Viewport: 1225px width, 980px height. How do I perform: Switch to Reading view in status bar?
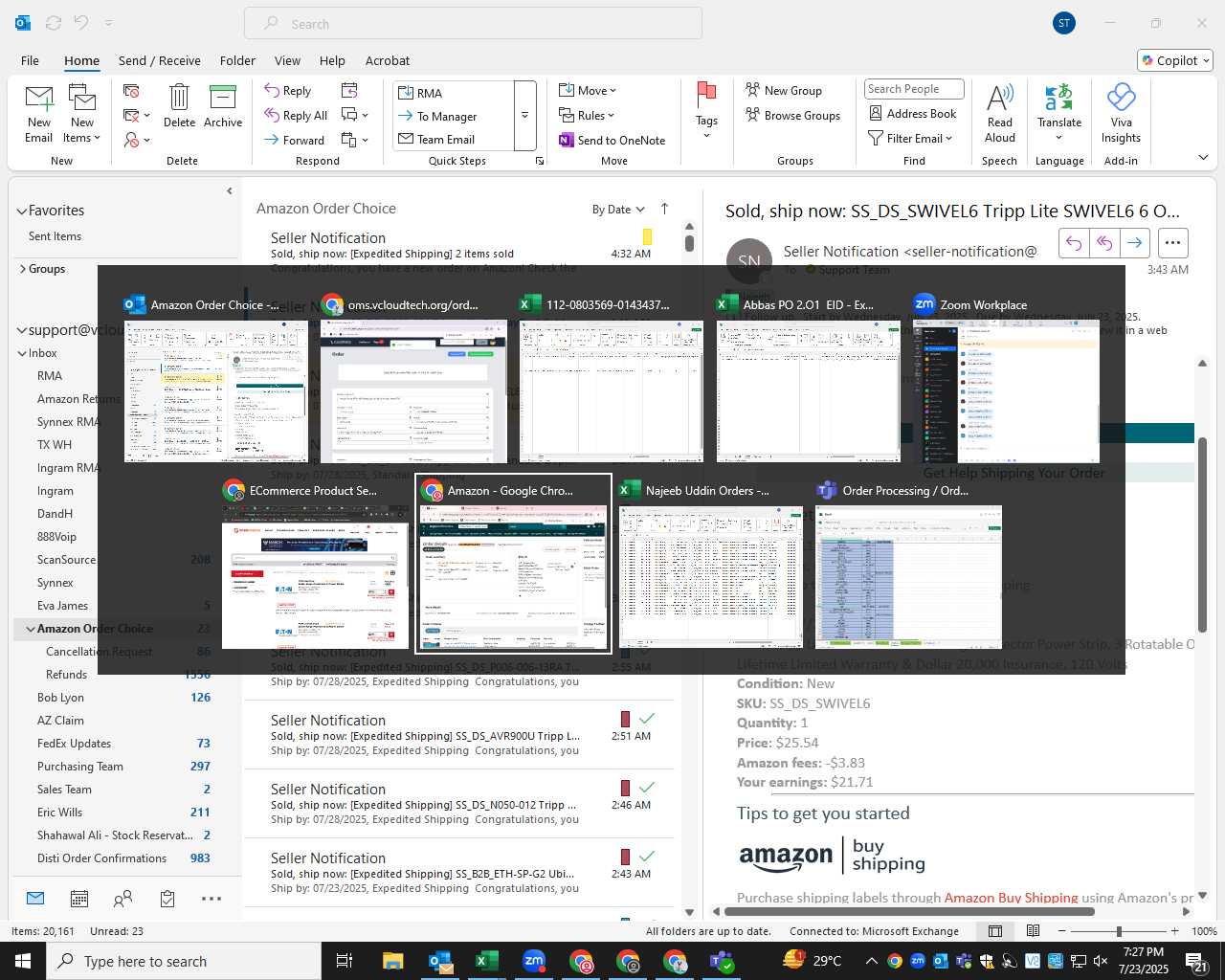(x=1033, y=930)
